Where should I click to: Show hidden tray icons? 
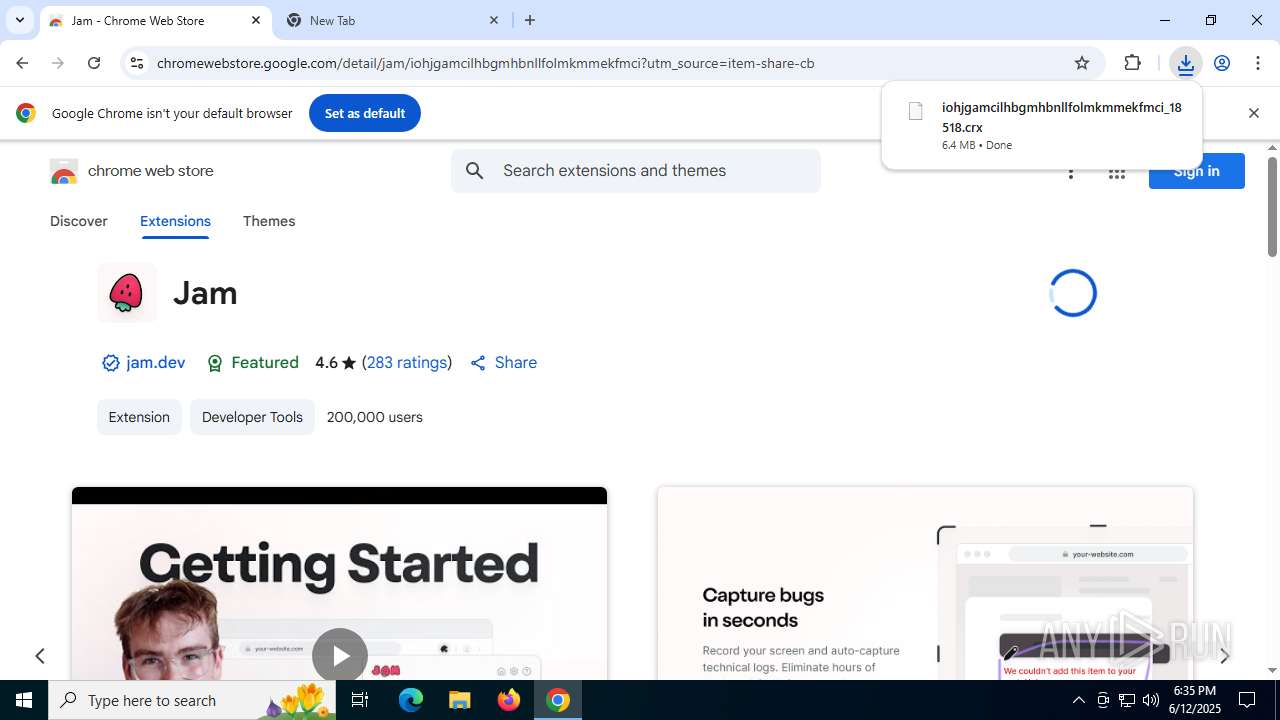[1078, 700]
